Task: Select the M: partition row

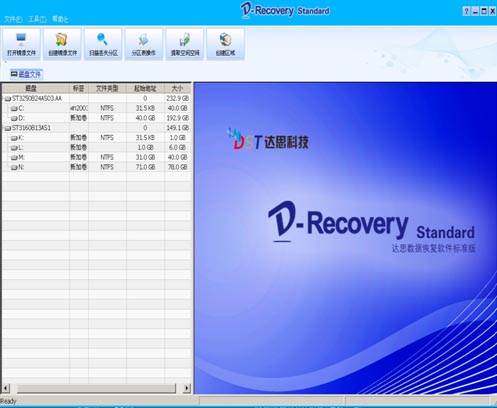Action: [x=97, y=157]
